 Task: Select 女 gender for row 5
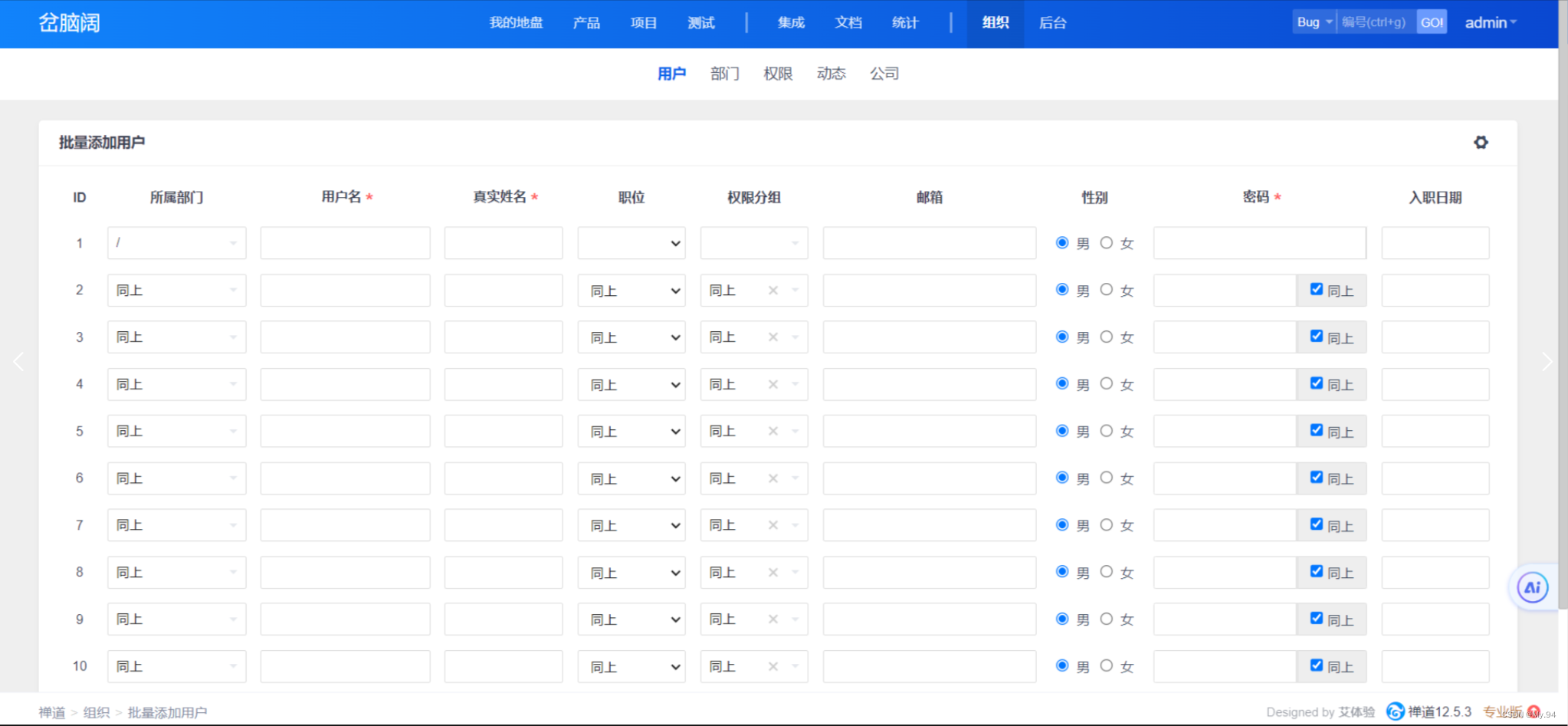coord(1107,430)
